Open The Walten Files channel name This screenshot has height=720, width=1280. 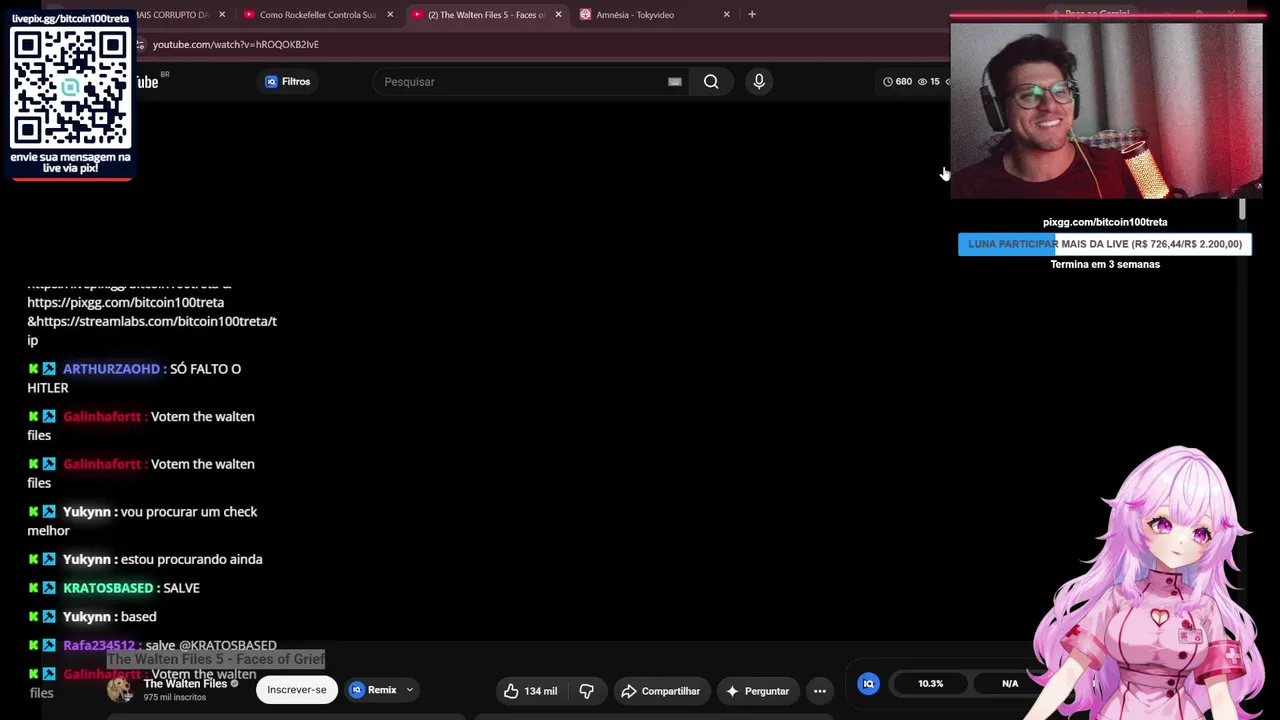[185, 684]
